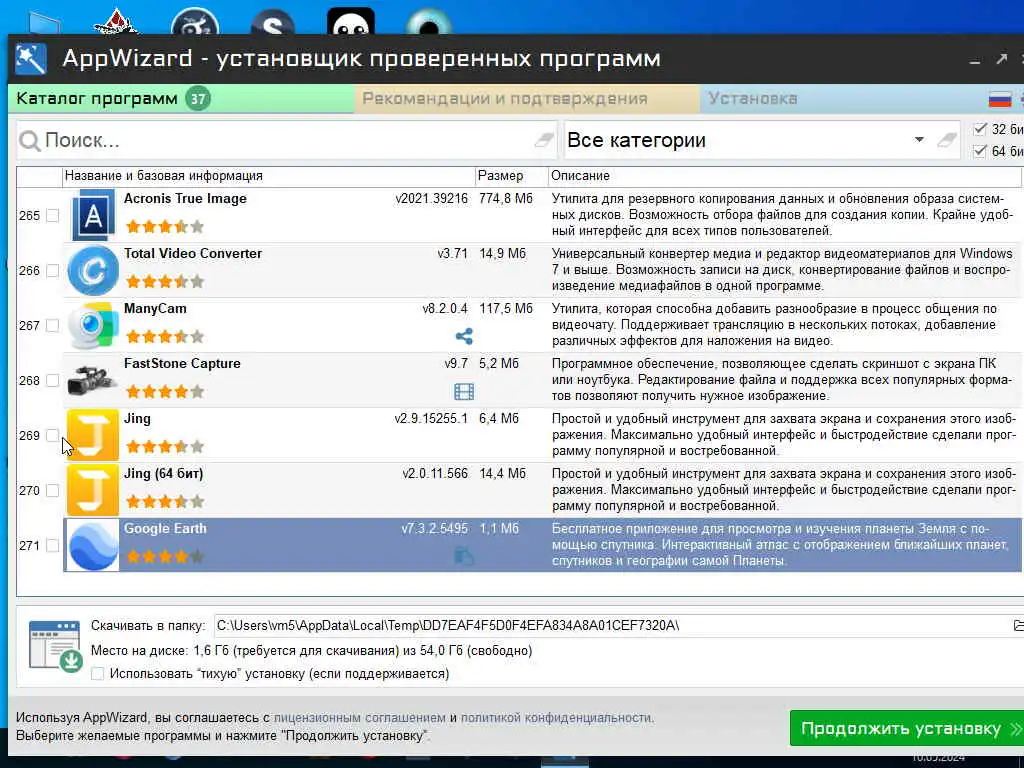Clear the search field with eraser icon
Screen dimensions: 1024x768
(543, 140)
